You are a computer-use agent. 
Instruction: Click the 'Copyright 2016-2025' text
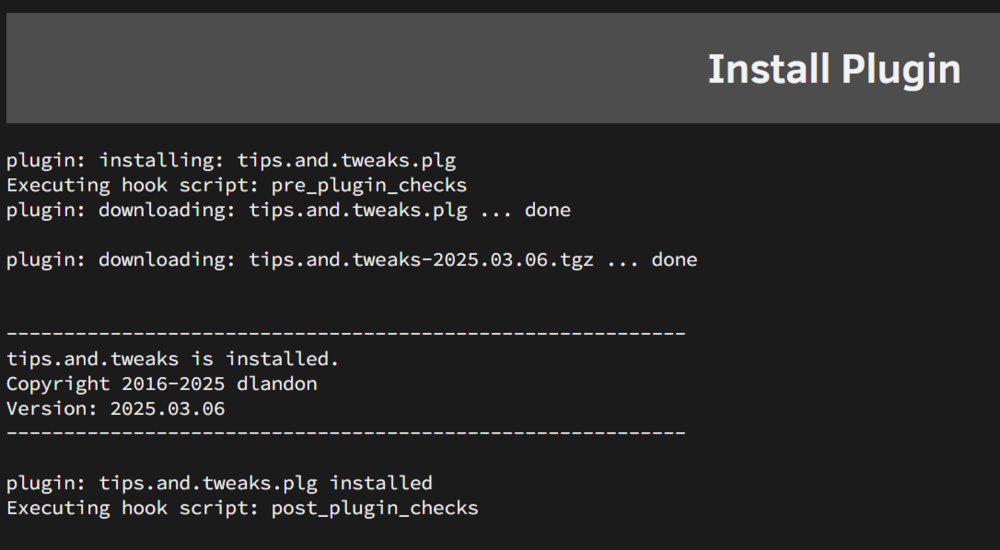point(115,384)
